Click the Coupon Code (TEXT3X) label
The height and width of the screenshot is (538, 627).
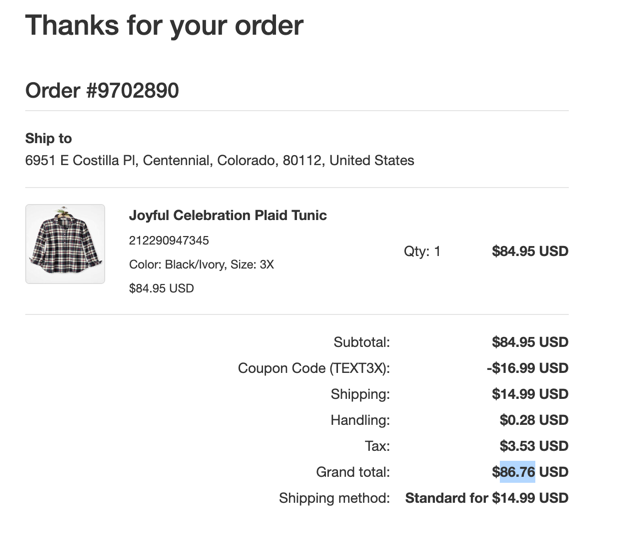click(x=314, y=368)
